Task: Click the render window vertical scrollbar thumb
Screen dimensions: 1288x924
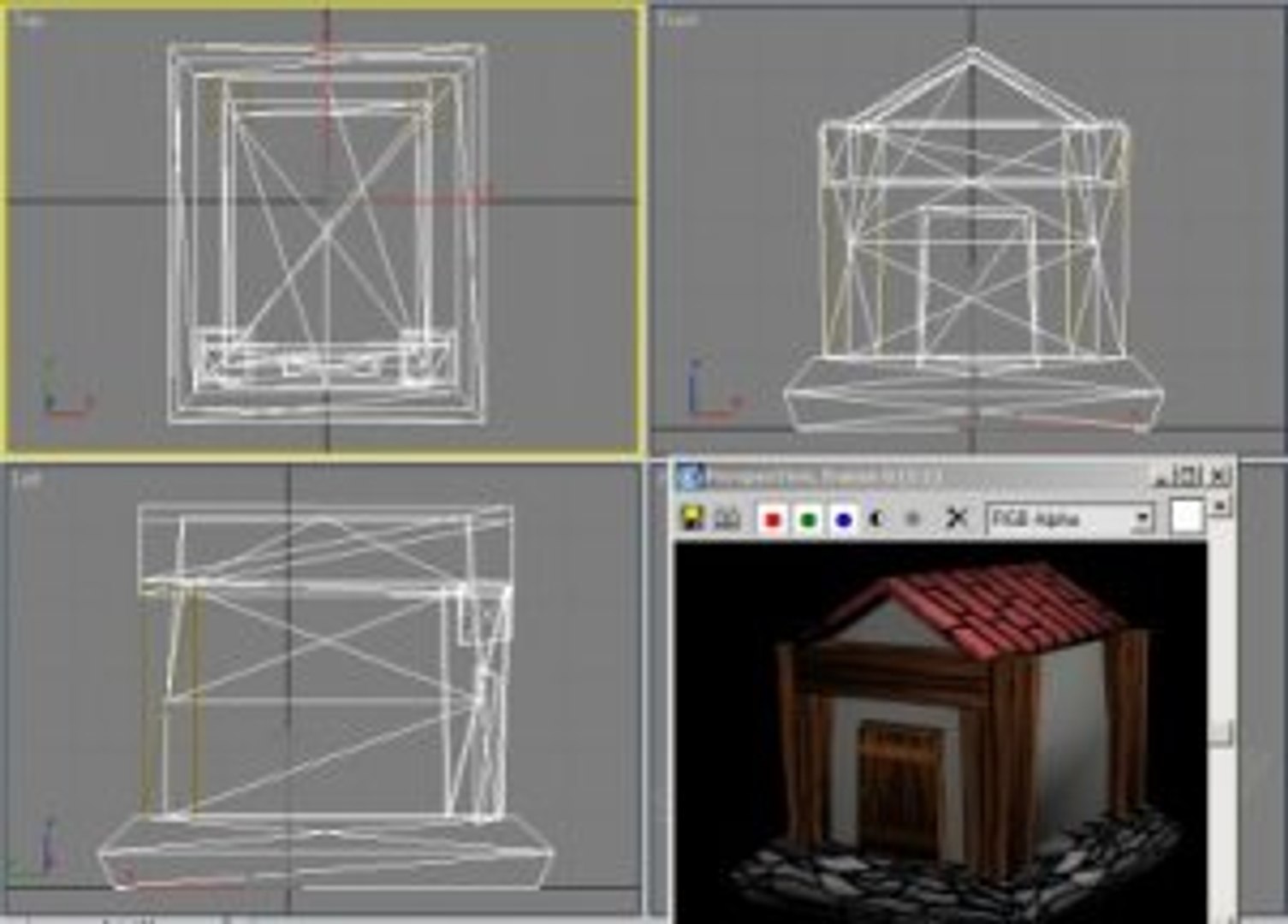Action: click(1220, 731)
